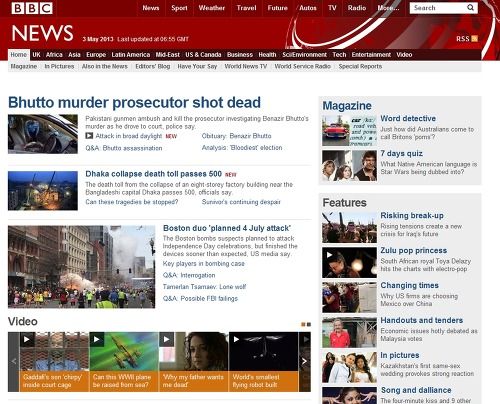
Task: Play the Zulu pop princess video thumbnail
Action: [x=349, y=263]
